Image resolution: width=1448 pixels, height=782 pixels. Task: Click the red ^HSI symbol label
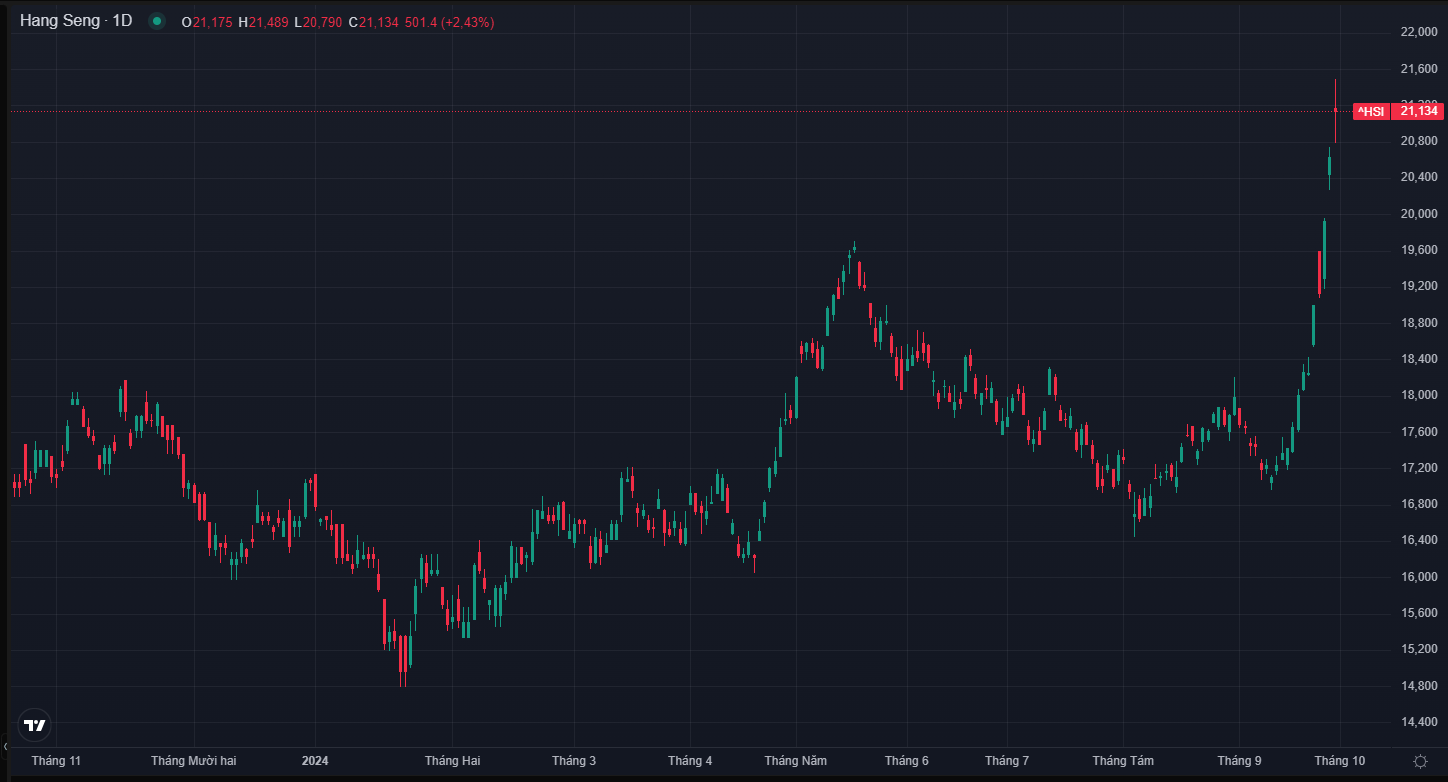(x=1370, y=111)
